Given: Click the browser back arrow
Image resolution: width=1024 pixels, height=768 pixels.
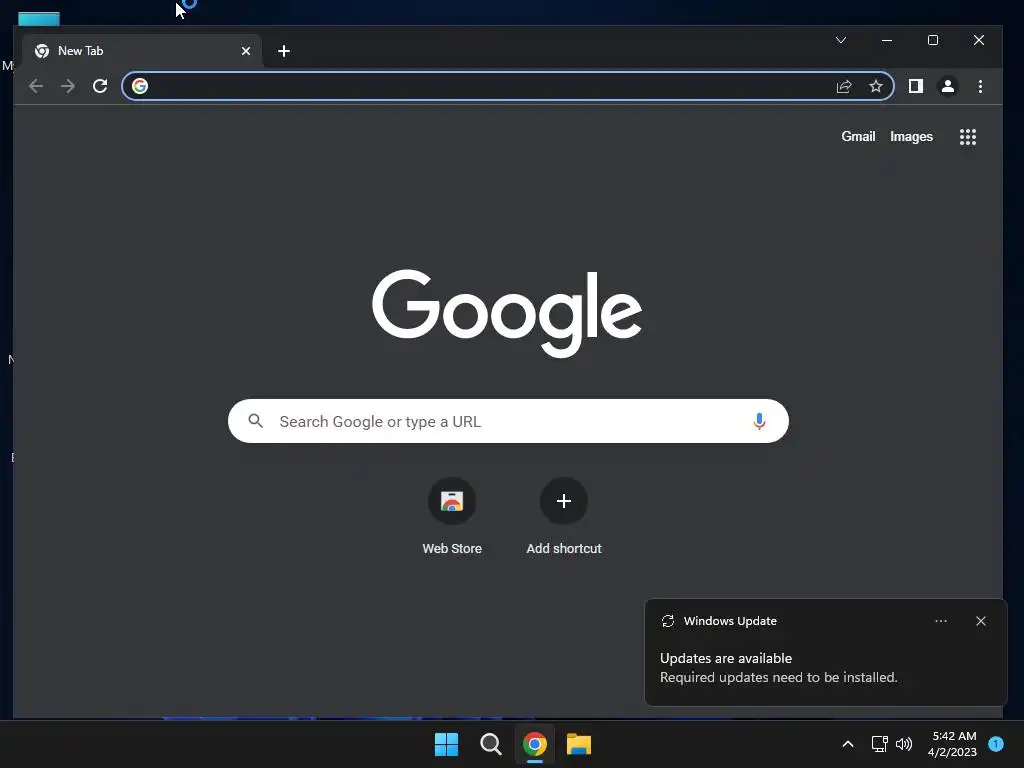Looking at the screenshot, I should [36, 86].
